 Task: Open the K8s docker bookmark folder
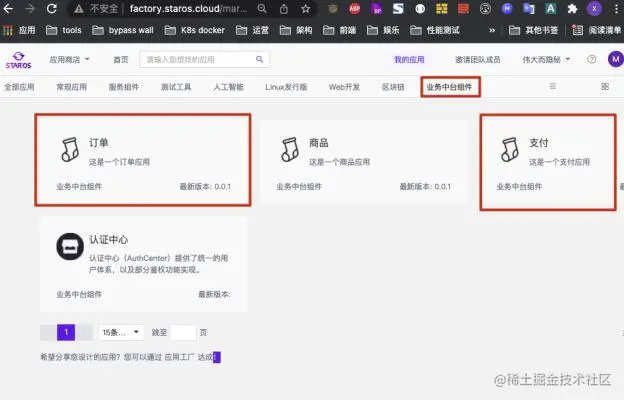coord(195,30)
